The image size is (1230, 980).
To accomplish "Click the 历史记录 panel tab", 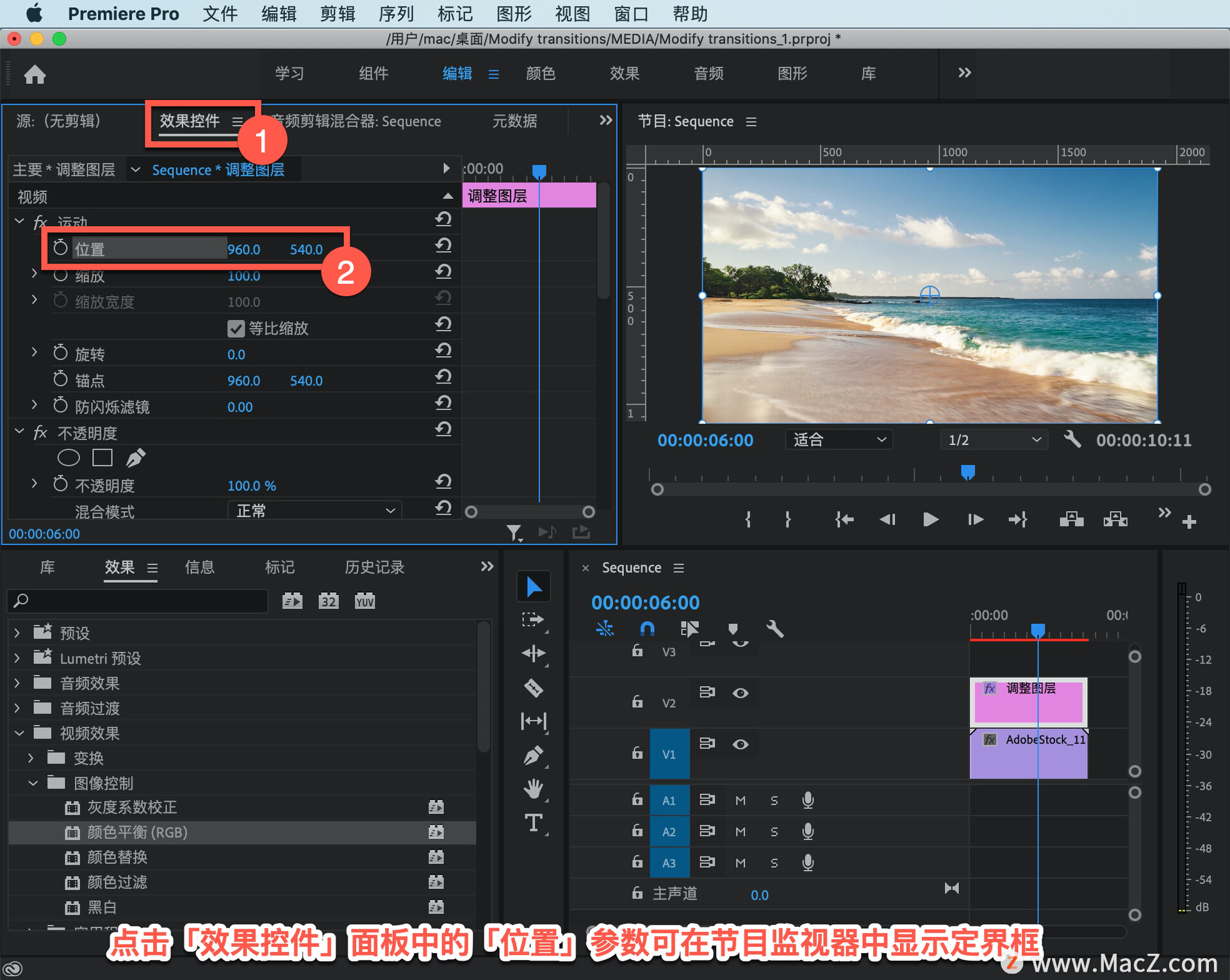I will click(374, 568).
